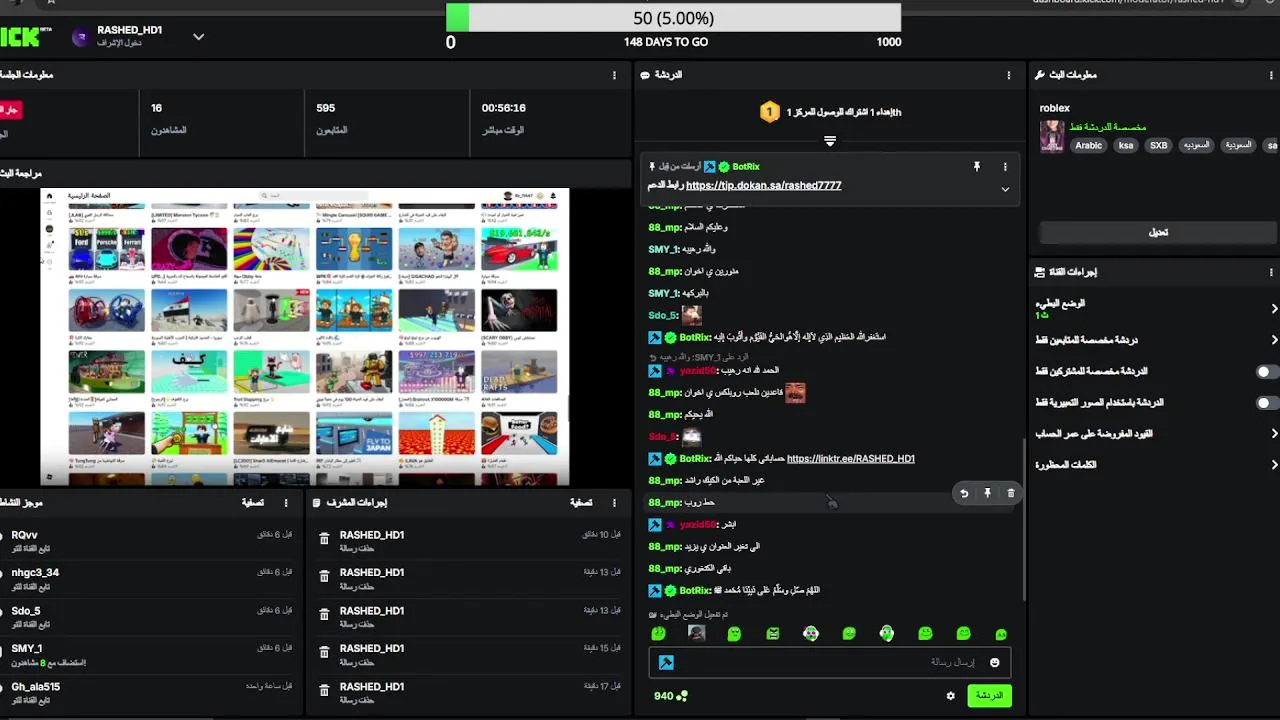This screenshot has width=1280, height=720.
Task: Open chat panel three-dot menu
Action: (x=1008, y=75)
